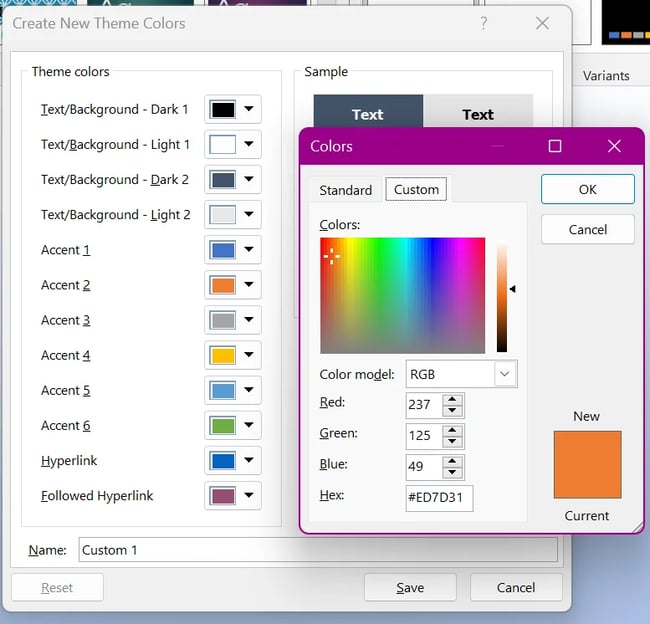The image size is (650, 624).
Task: Click the New/Current orange preview swatch
Action: click(587, 464)
